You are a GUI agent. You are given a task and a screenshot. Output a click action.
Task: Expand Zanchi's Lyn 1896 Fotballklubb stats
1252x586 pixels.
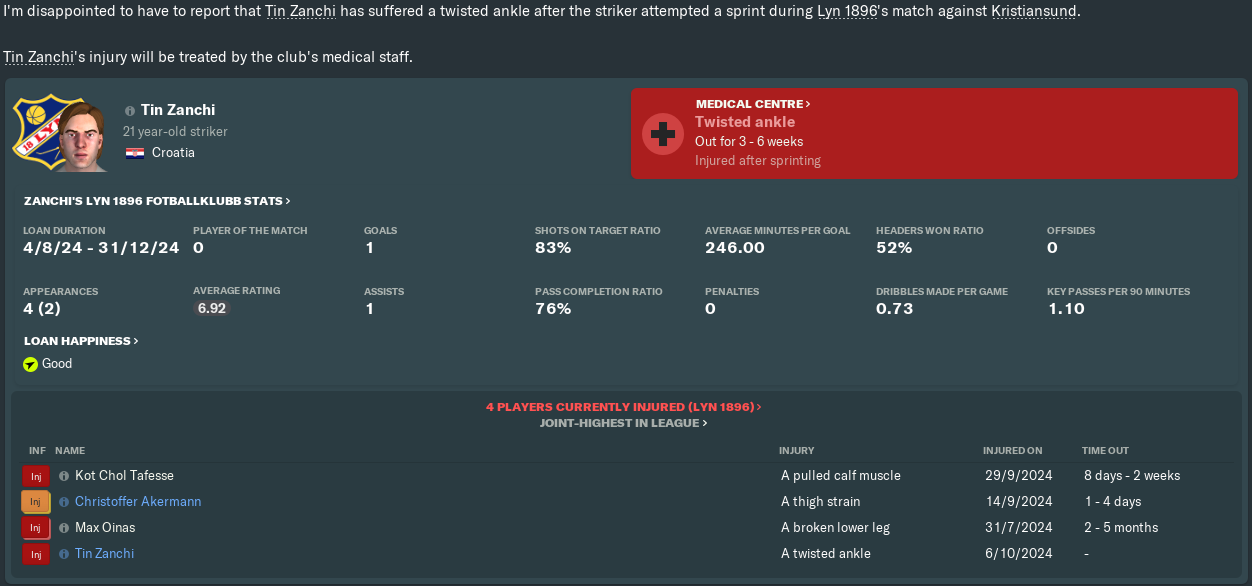pos(157,201)
